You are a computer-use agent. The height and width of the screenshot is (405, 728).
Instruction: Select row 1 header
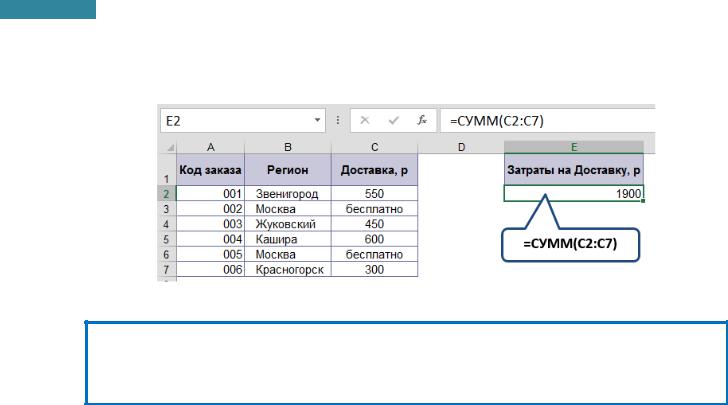click(x=167, y=170)
